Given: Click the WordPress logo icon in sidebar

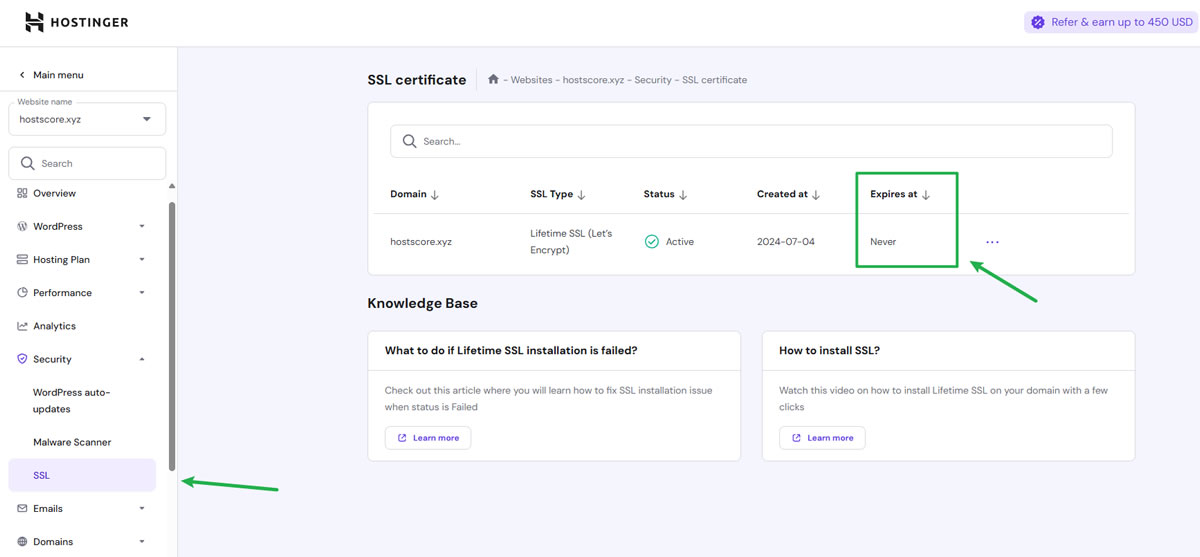Looking at the screenshot, I should point(22,226).
